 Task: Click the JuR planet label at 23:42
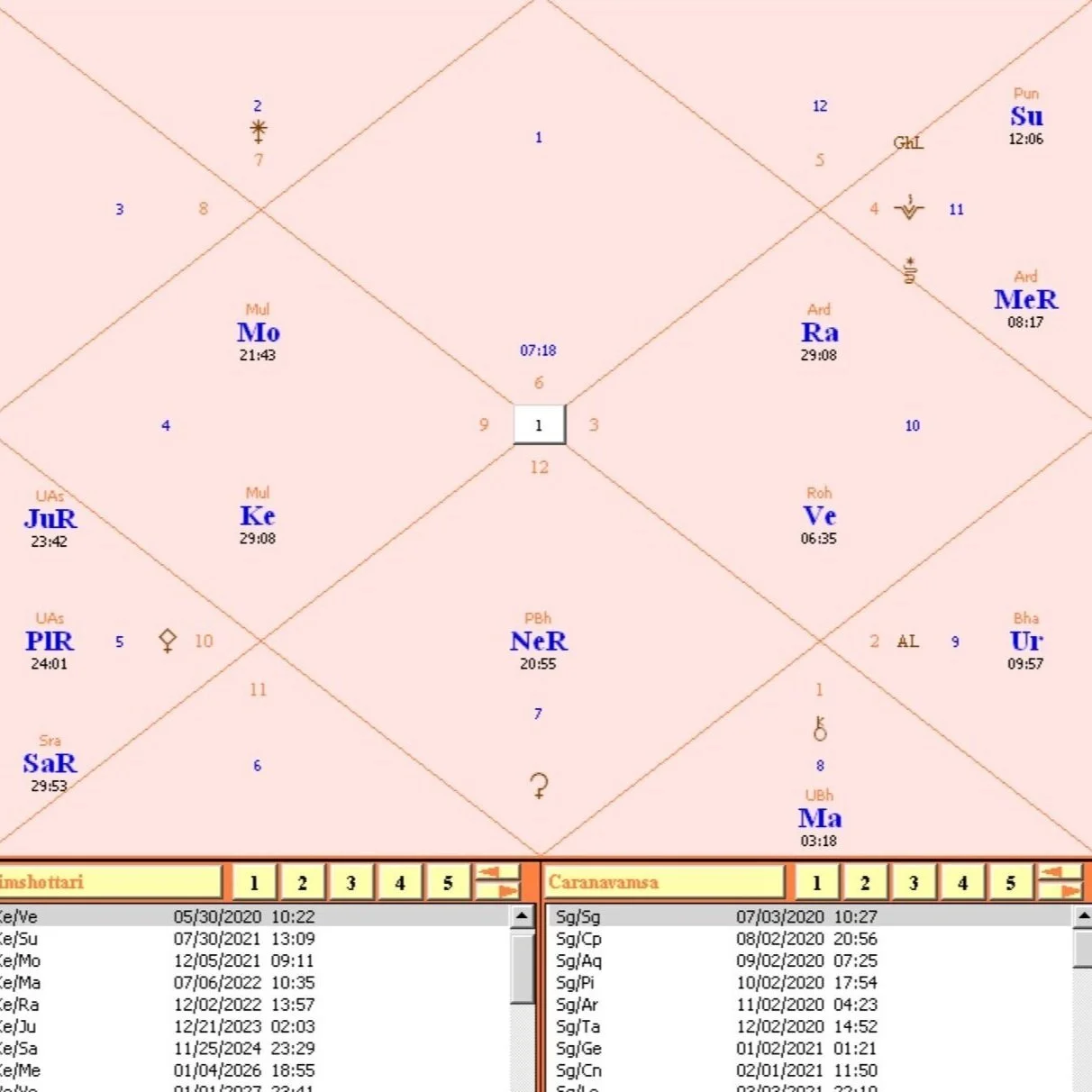[50, 519]
